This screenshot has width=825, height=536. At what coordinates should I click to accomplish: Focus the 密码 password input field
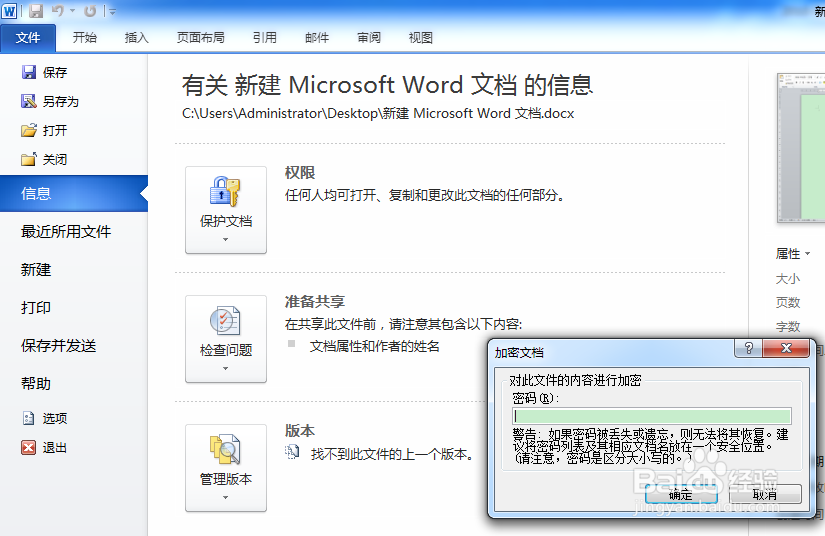pyautogui.click(x=651, y=416)
